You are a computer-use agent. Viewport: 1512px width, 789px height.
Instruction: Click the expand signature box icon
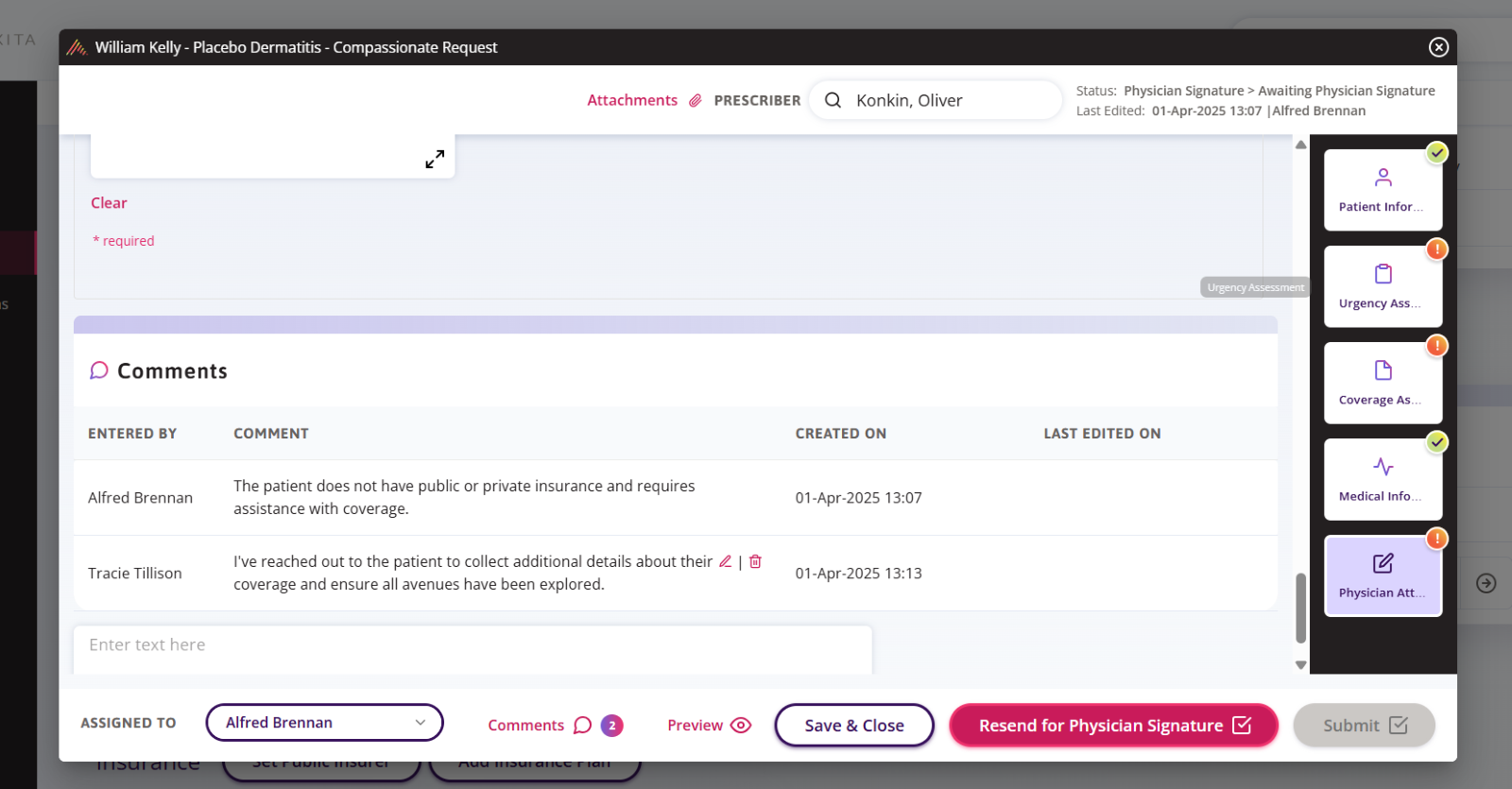click(435, 159)
